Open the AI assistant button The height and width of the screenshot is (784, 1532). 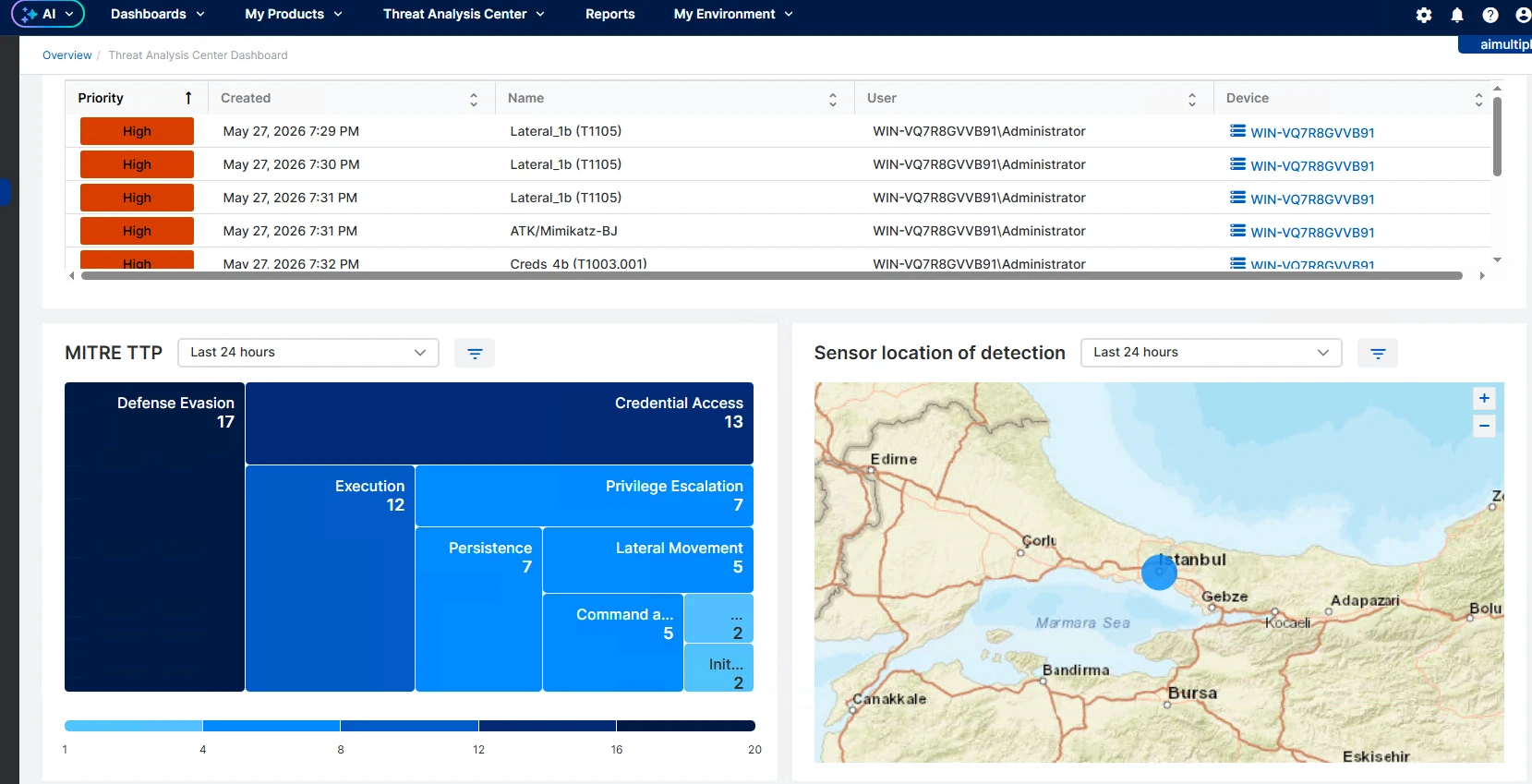pos(48,14)
